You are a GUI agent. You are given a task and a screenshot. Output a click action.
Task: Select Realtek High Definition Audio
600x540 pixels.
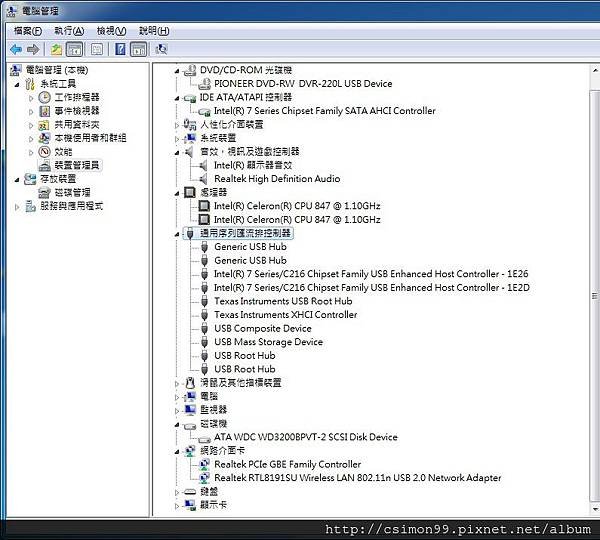point(277,179)
